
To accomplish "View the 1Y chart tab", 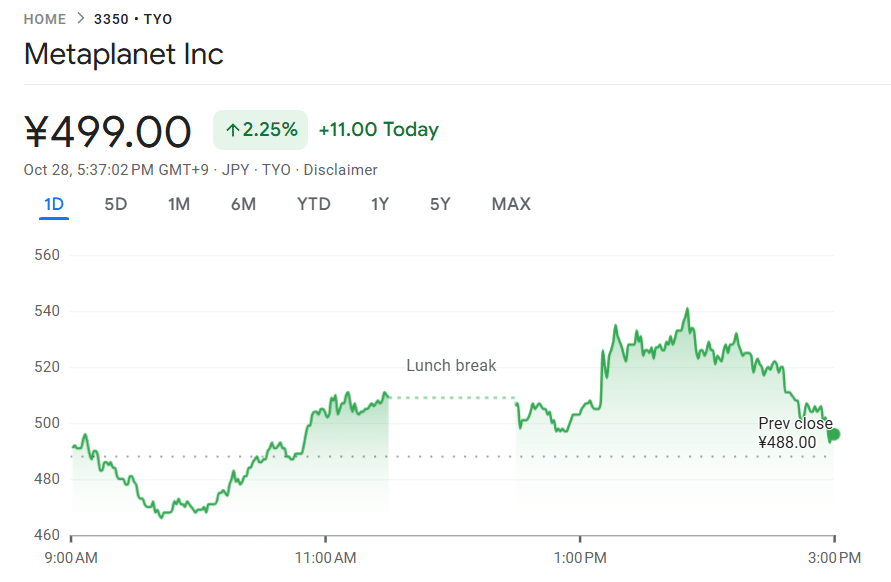I will (379, 204).
